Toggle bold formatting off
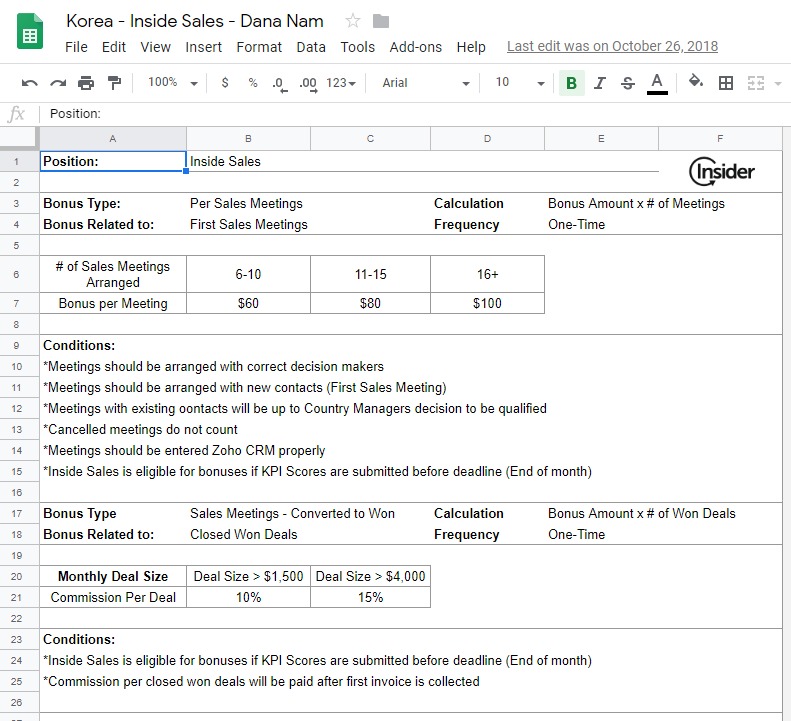The height and width of the screenshot is (721, 791). tap(571, 83)
